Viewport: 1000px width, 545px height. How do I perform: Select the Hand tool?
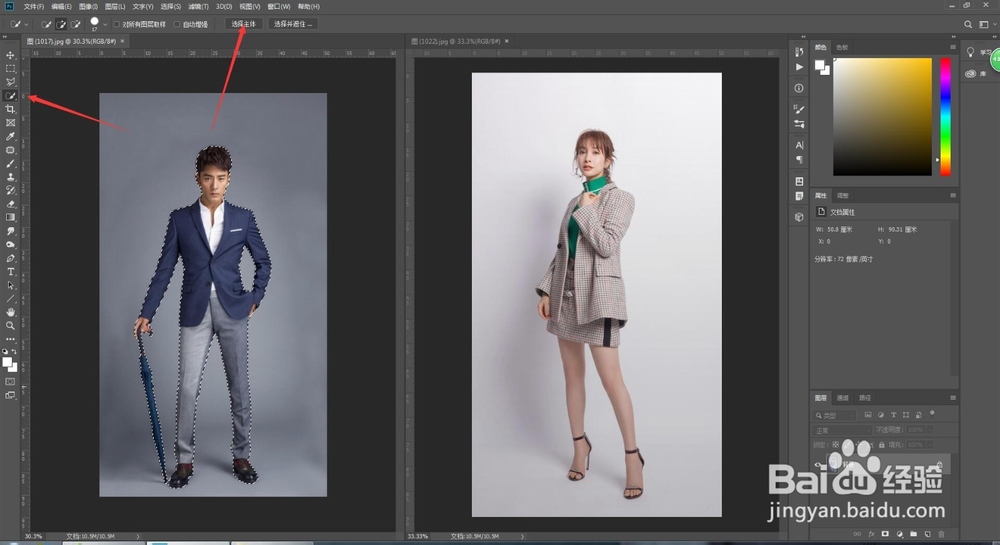coord(10,312)
